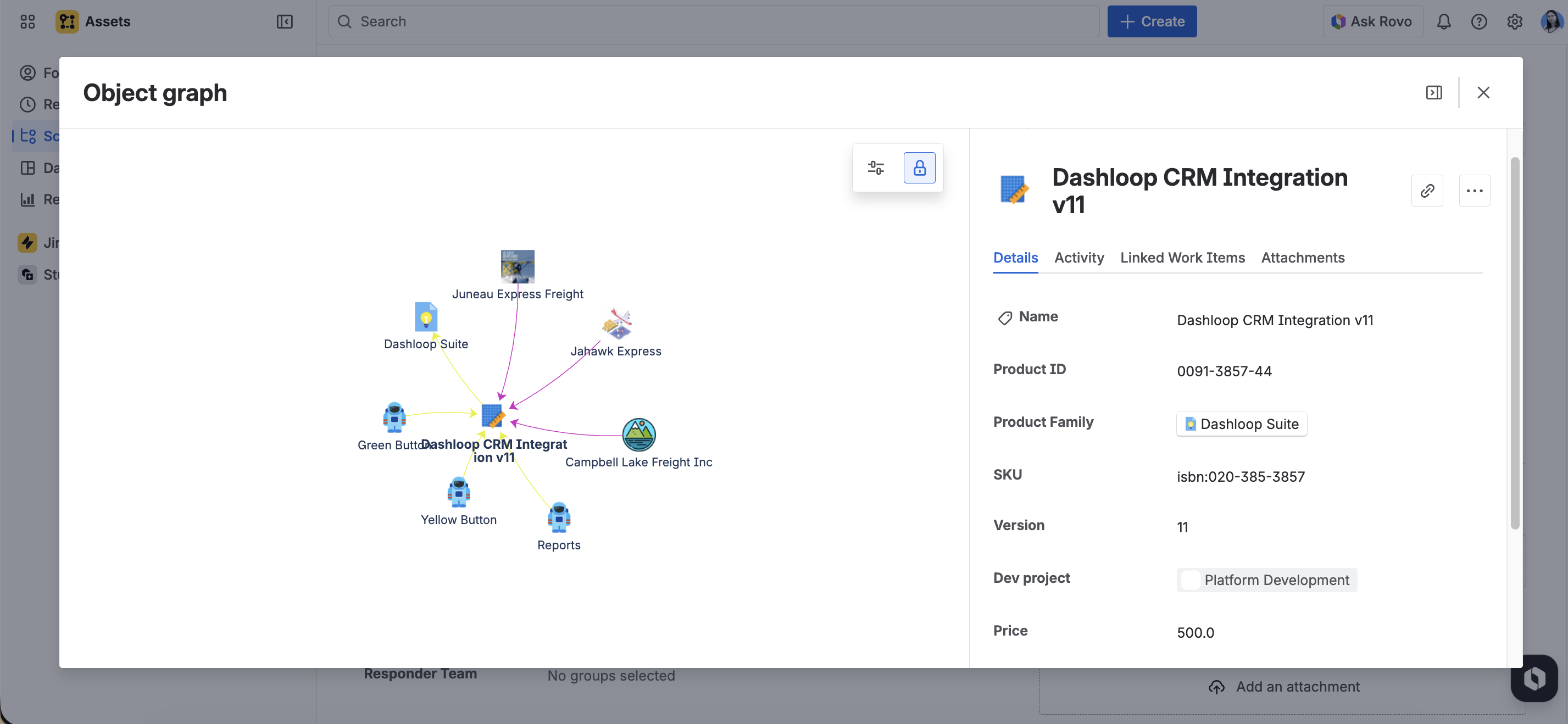Select the Jahawk Express node icon
1568x724 pixels.
pyautogui.click(x=616, y=324)
